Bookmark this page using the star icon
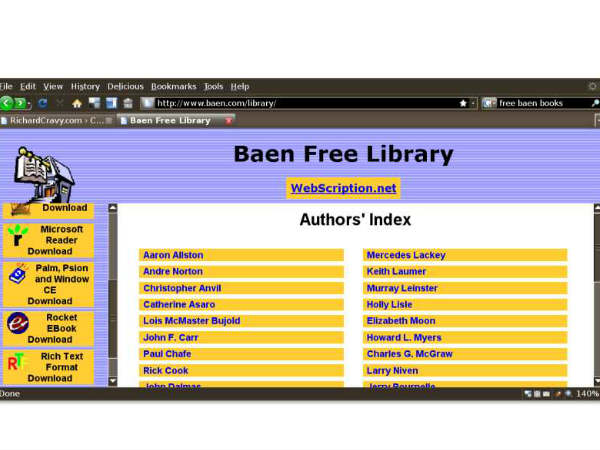The width and height of the screenshot is (600, 450). point(462,103)
